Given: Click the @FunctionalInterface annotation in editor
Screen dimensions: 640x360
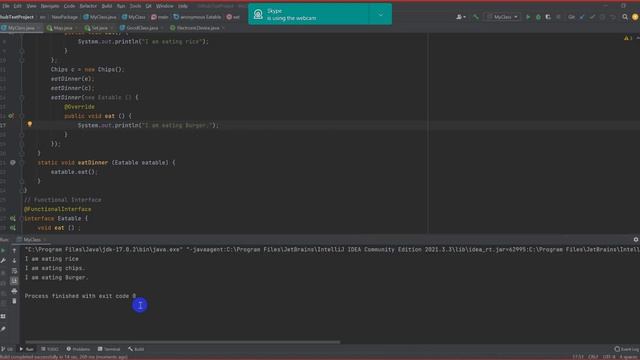Looking at the screenshot, I should 58,209.
